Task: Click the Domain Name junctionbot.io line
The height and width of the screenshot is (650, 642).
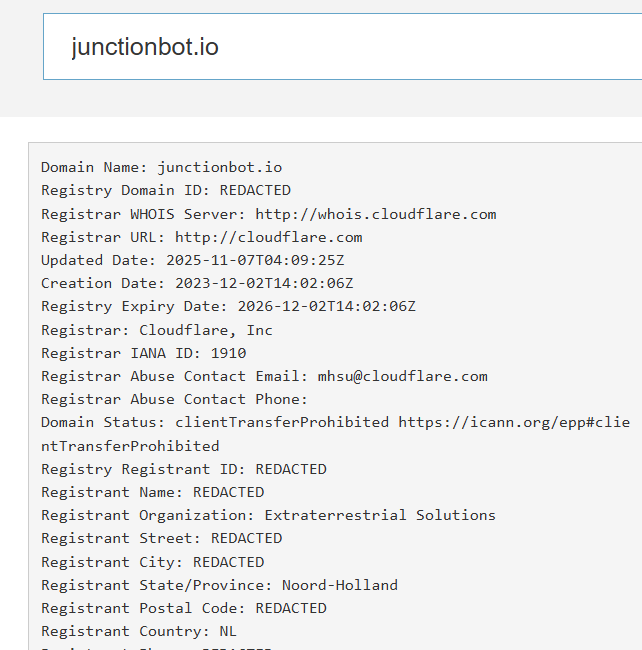Action: [x=161, y=167]
